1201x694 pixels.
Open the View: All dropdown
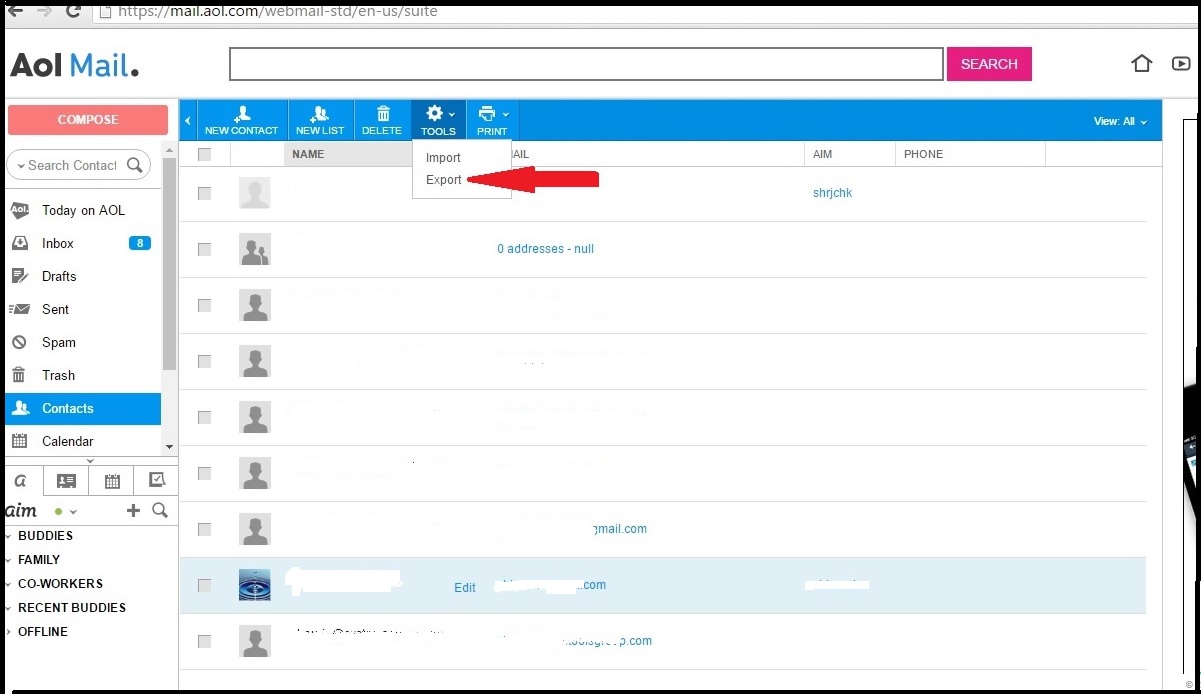(1120, 121)
